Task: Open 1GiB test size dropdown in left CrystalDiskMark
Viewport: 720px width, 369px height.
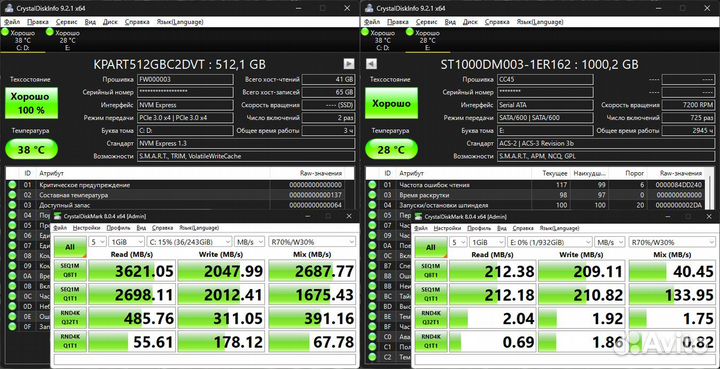Action: 126,242
